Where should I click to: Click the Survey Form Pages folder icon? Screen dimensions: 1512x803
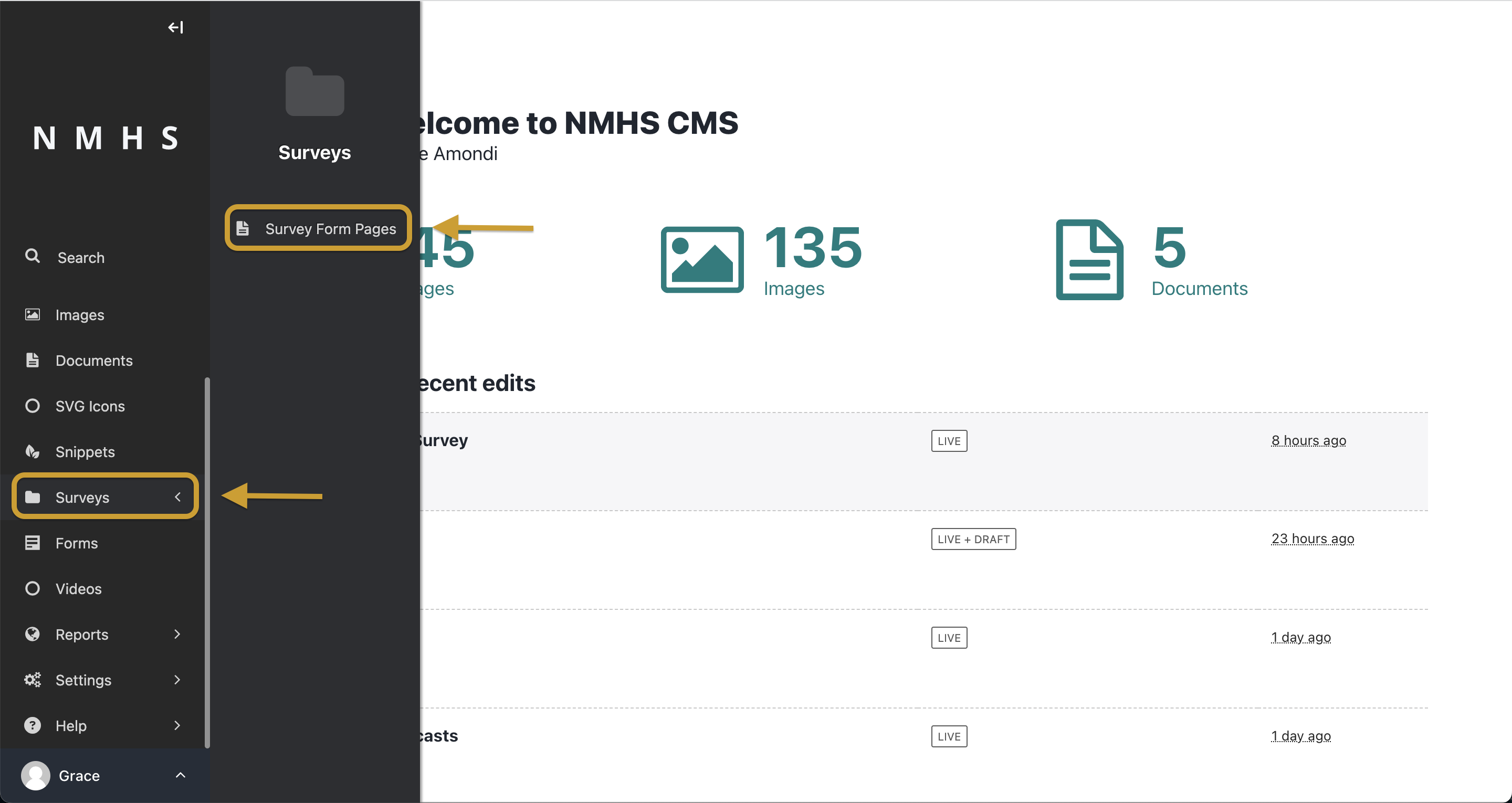click(x=242, y=228)
